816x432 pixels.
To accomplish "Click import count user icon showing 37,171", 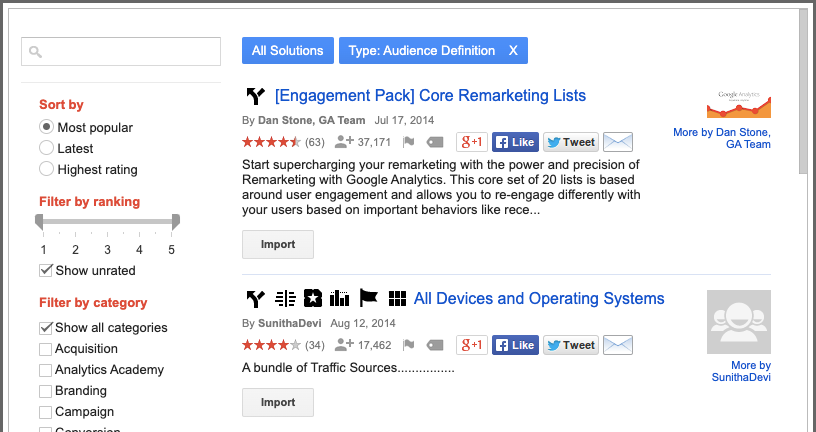I will pos(345,142).
